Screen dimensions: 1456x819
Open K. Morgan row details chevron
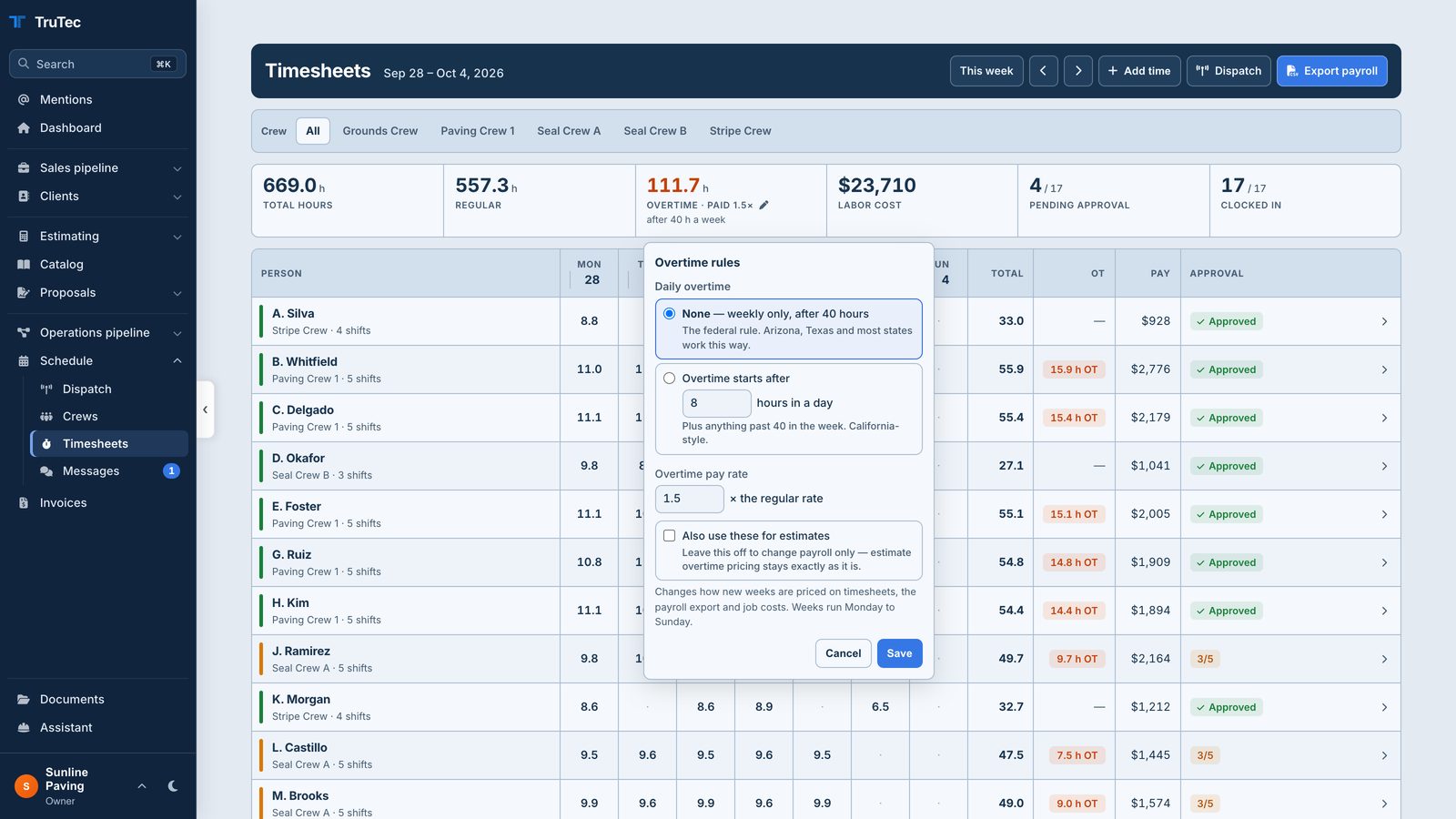point(1384,707)
